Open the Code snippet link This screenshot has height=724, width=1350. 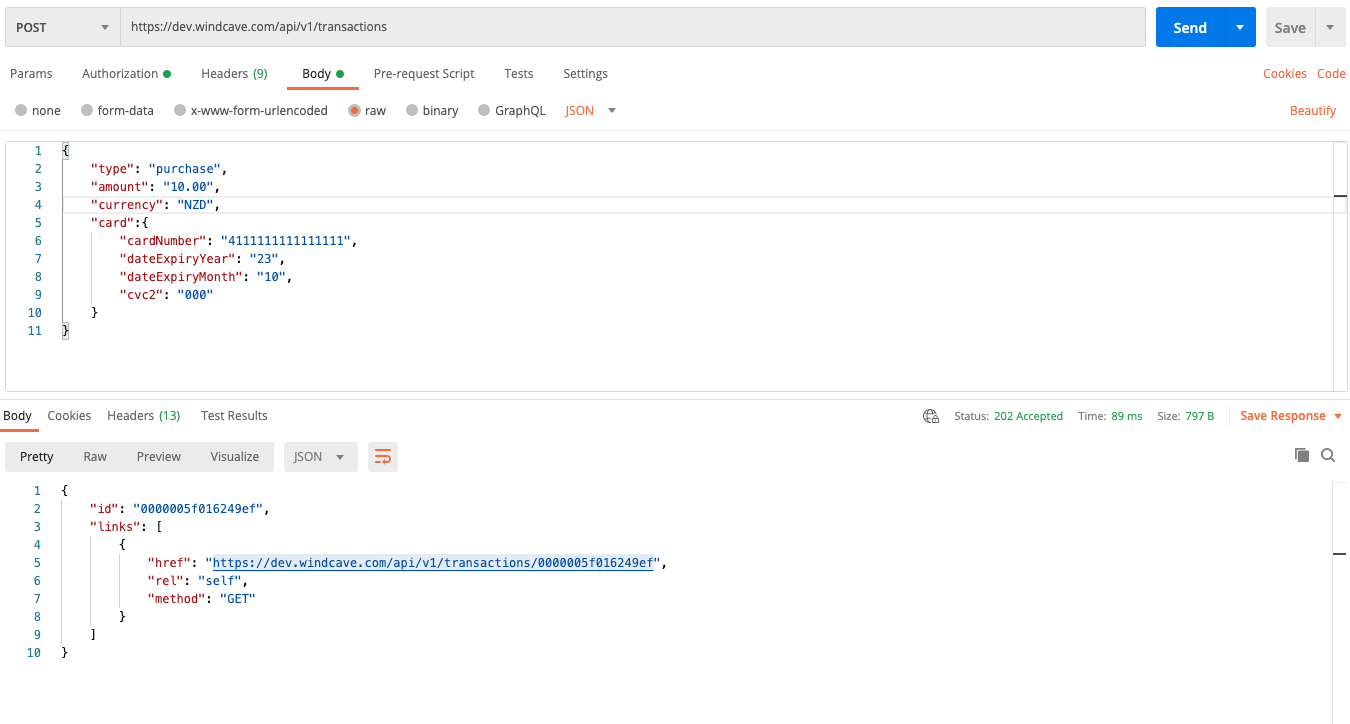[x=1331, y=74]
